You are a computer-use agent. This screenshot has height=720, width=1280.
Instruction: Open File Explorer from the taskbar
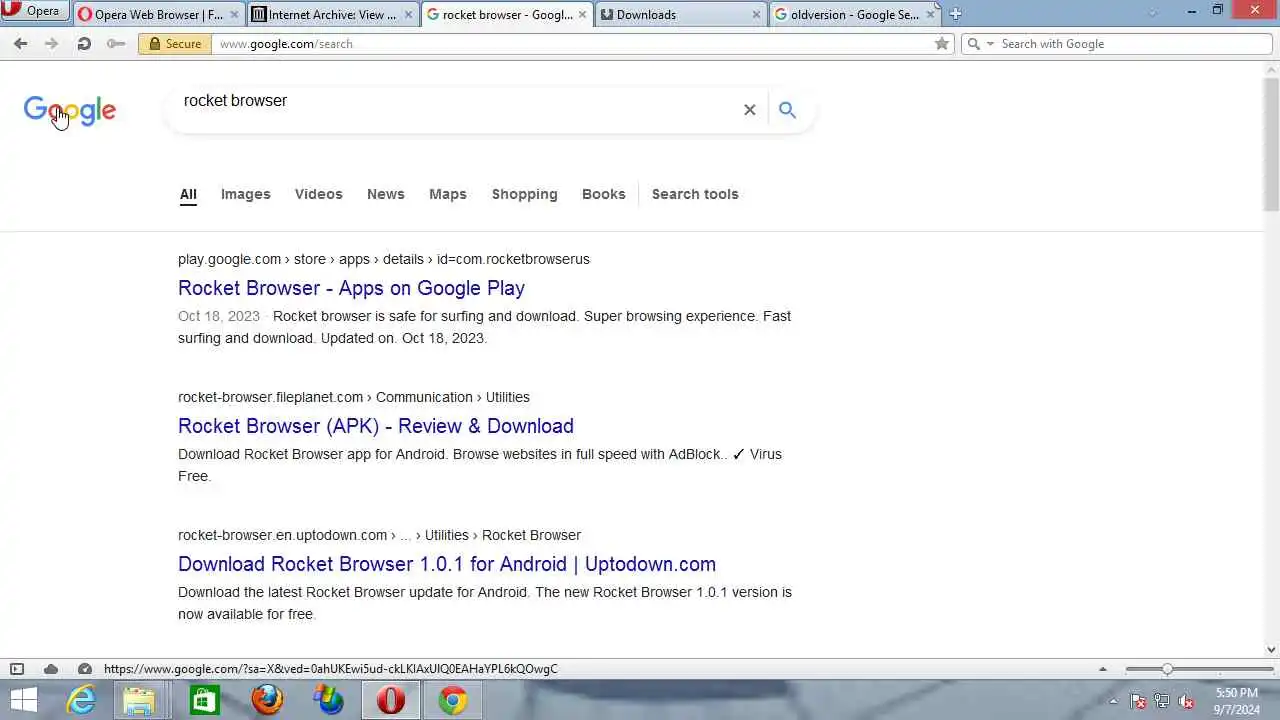140,700
